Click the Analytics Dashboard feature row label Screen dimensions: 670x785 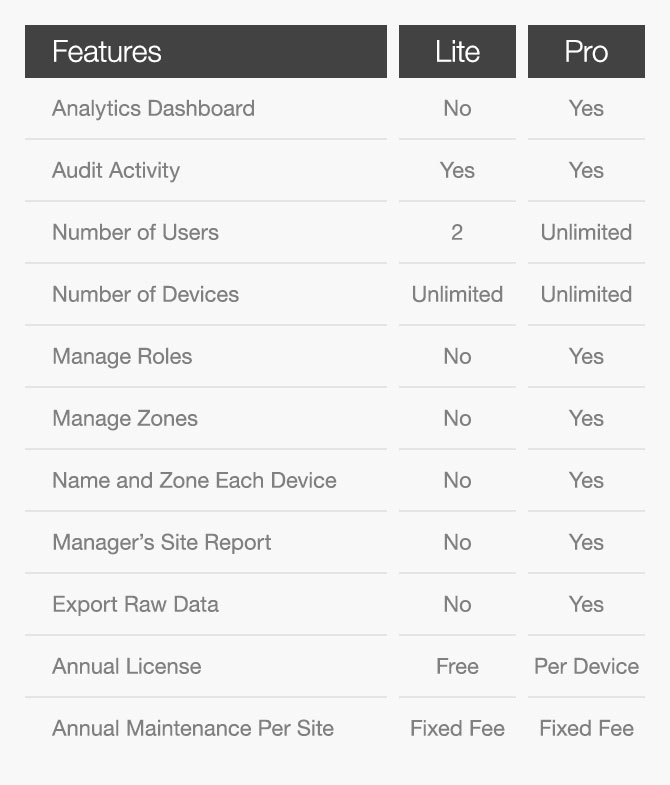pyautogui.click(x=153, y=108)
